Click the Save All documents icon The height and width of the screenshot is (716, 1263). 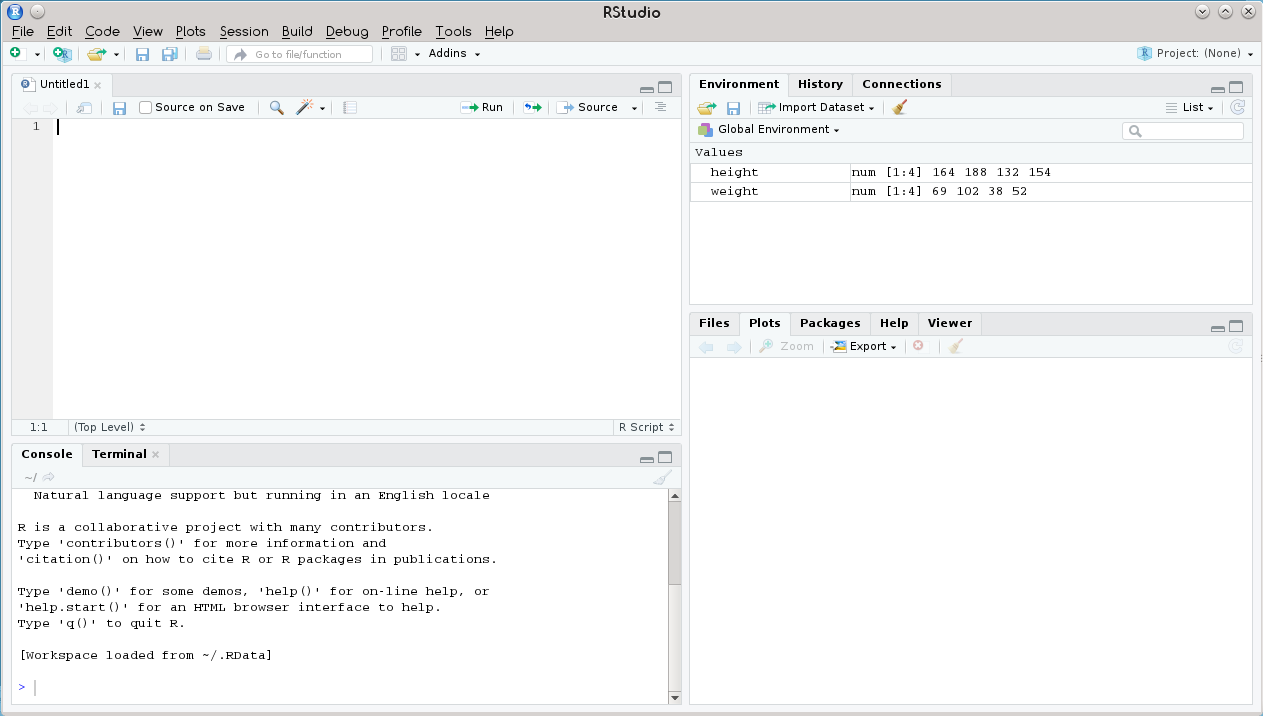170,54
